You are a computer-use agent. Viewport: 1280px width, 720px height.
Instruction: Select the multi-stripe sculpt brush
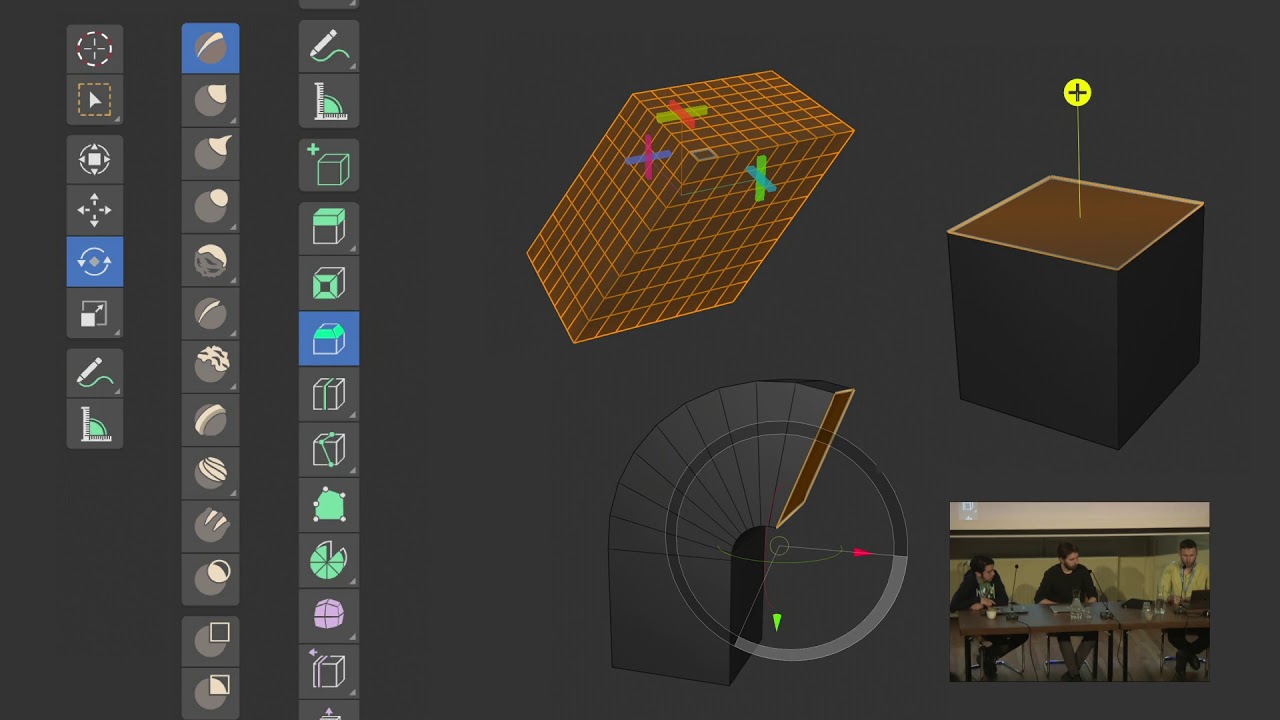[x=210, y=472]
